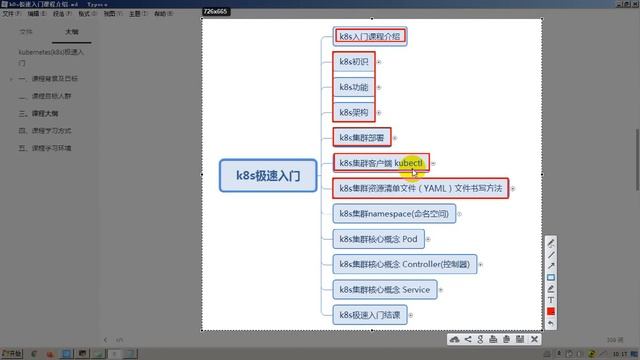This screenshot has width=640, height=360.
Task: Open the 主题(T) menu
Action: tap(138, 14)
